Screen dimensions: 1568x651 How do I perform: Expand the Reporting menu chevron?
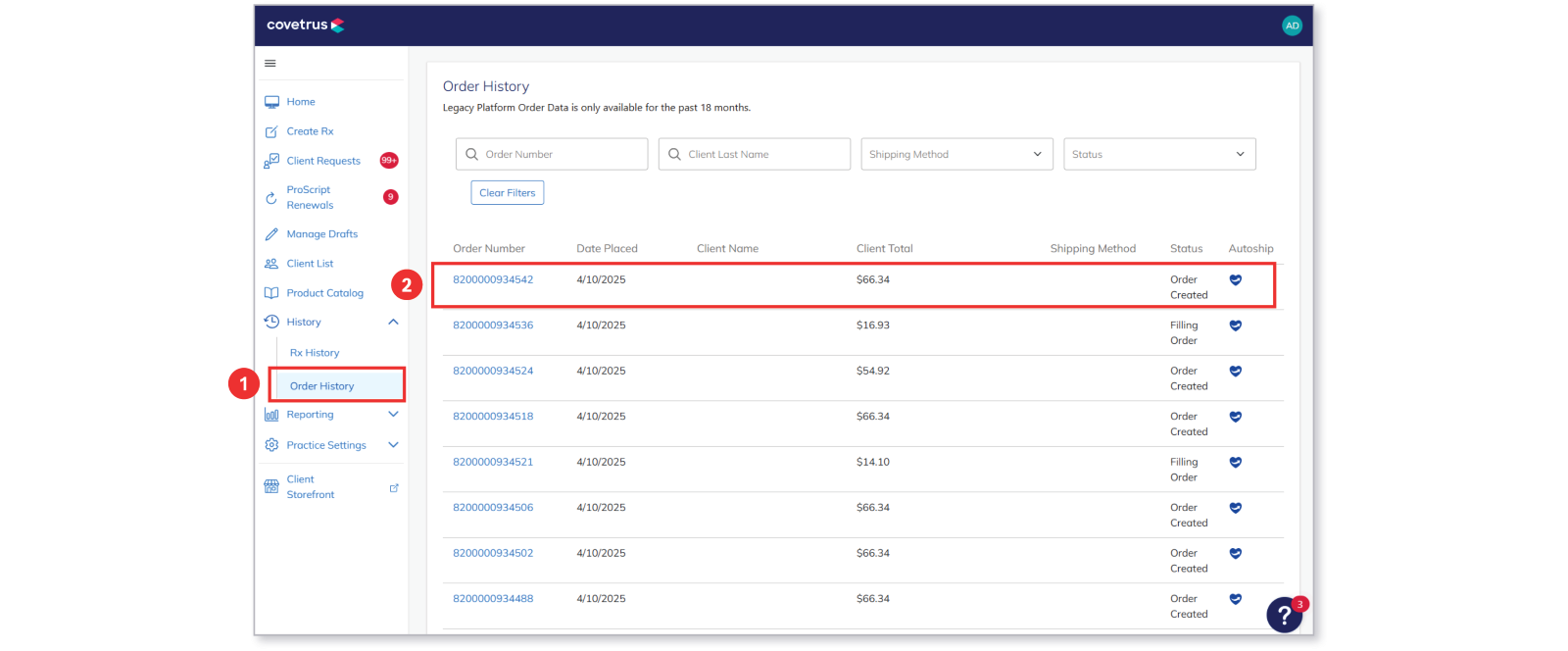click(393, 415)
